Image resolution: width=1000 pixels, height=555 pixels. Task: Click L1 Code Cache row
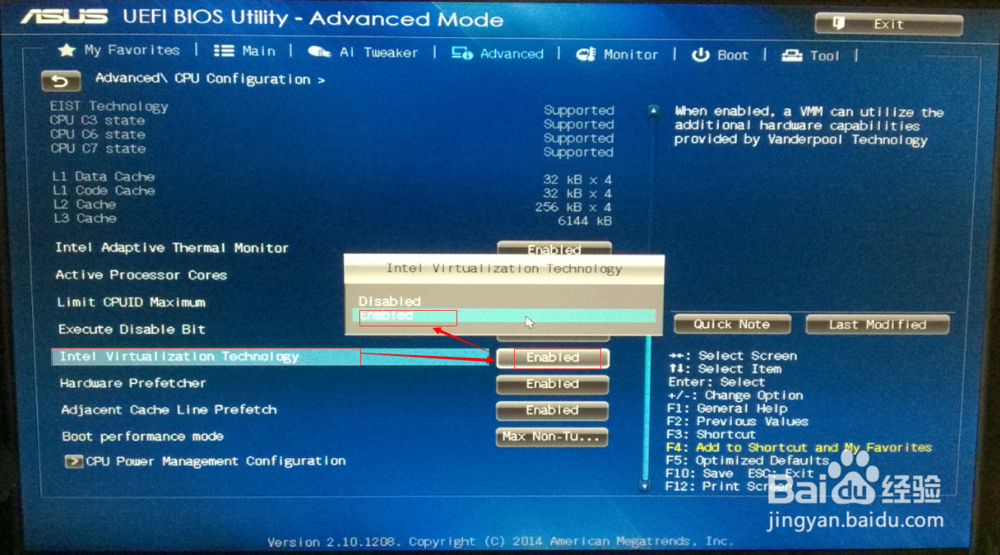(x=332, y=191)
